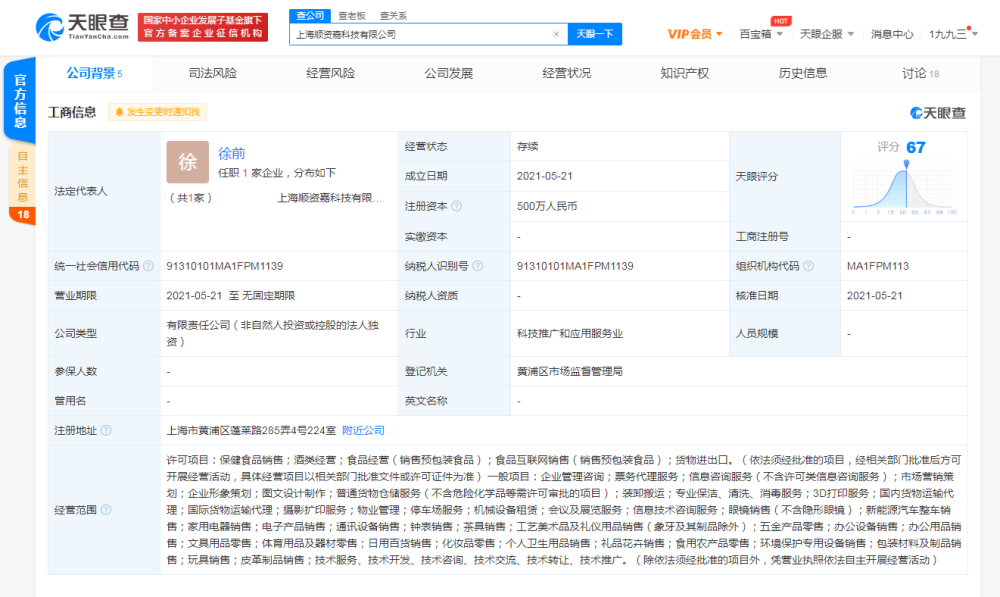
Task: Open the 百宝箱 dropdown
Action: [761, 34]
